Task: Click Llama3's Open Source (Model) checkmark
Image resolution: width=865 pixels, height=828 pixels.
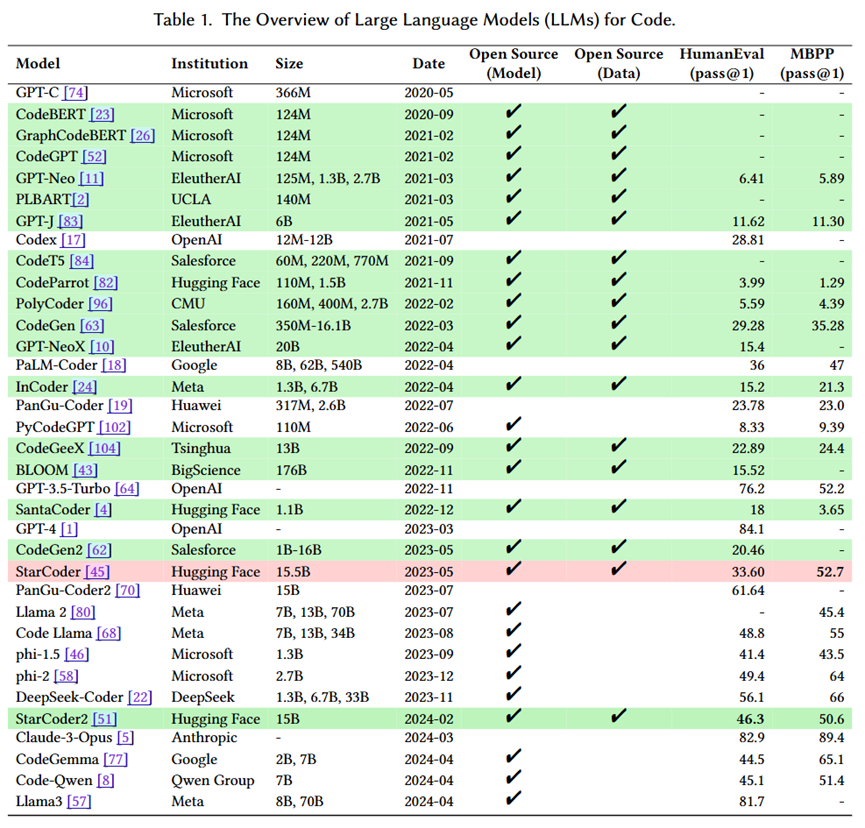Action: click(514, 799)
